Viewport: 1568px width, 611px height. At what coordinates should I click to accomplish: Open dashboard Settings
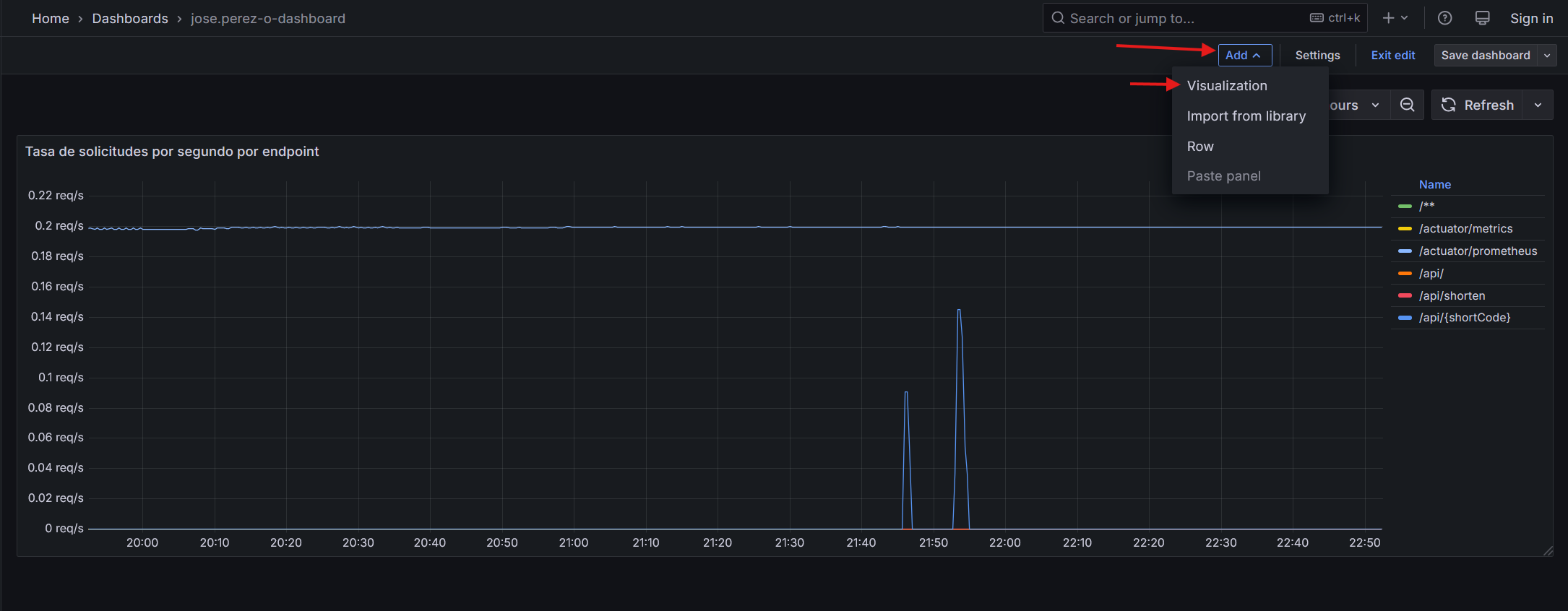[x=1317, y=56]
